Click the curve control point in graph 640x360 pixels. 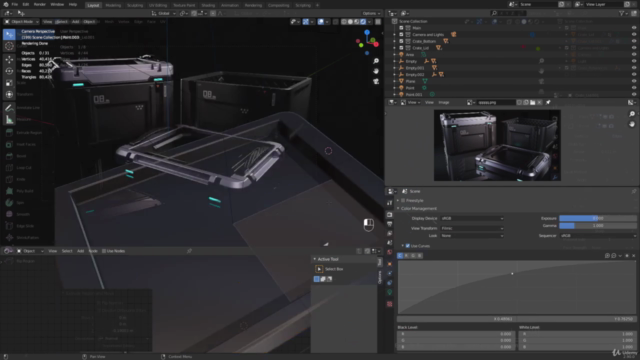pyautogui.click(x=512, y=273)
